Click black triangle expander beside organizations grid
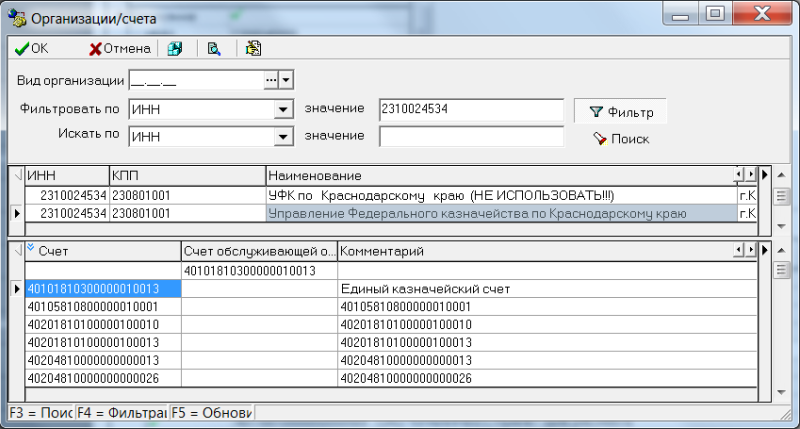Image resolution: width=800 pixels, height=429 pixels. click(764, 175)
